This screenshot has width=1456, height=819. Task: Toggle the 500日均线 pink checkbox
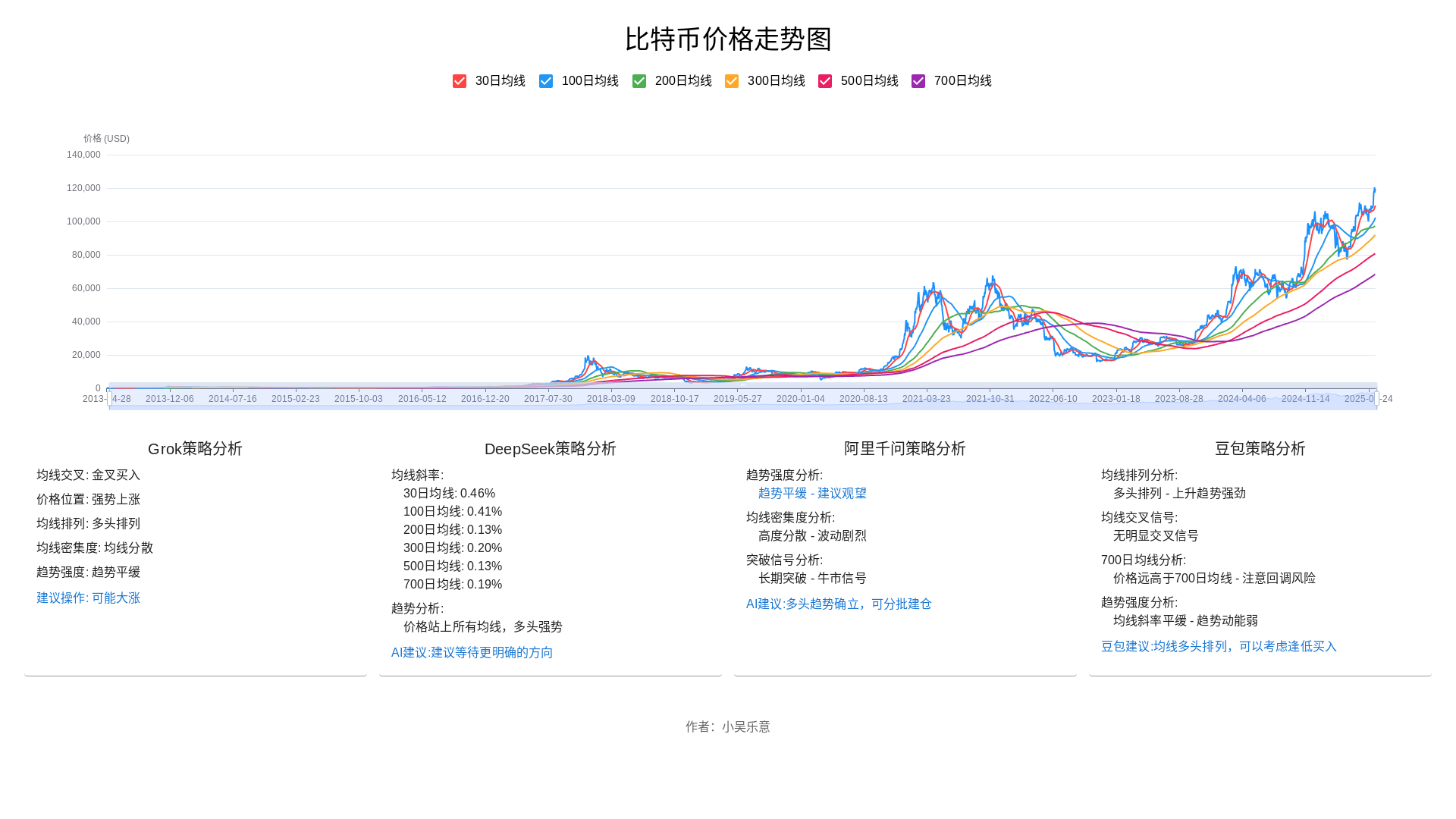coord(825,81)
